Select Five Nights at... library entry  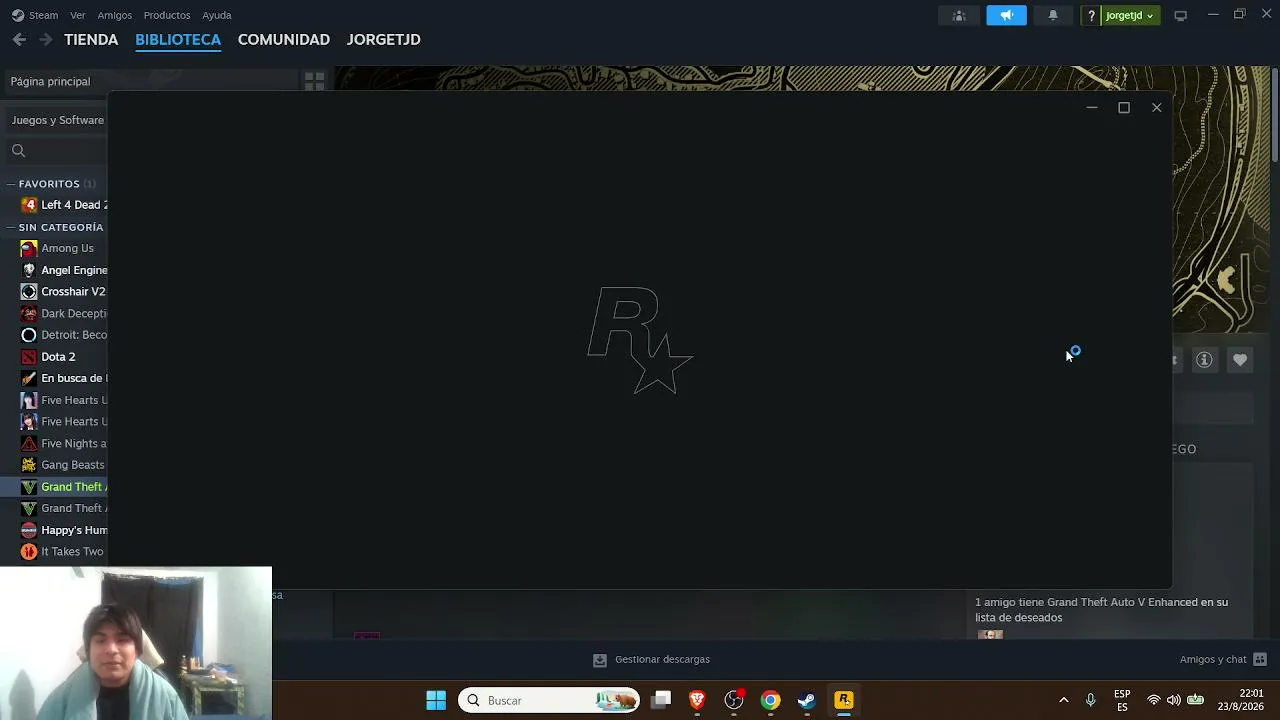[74, 444]
